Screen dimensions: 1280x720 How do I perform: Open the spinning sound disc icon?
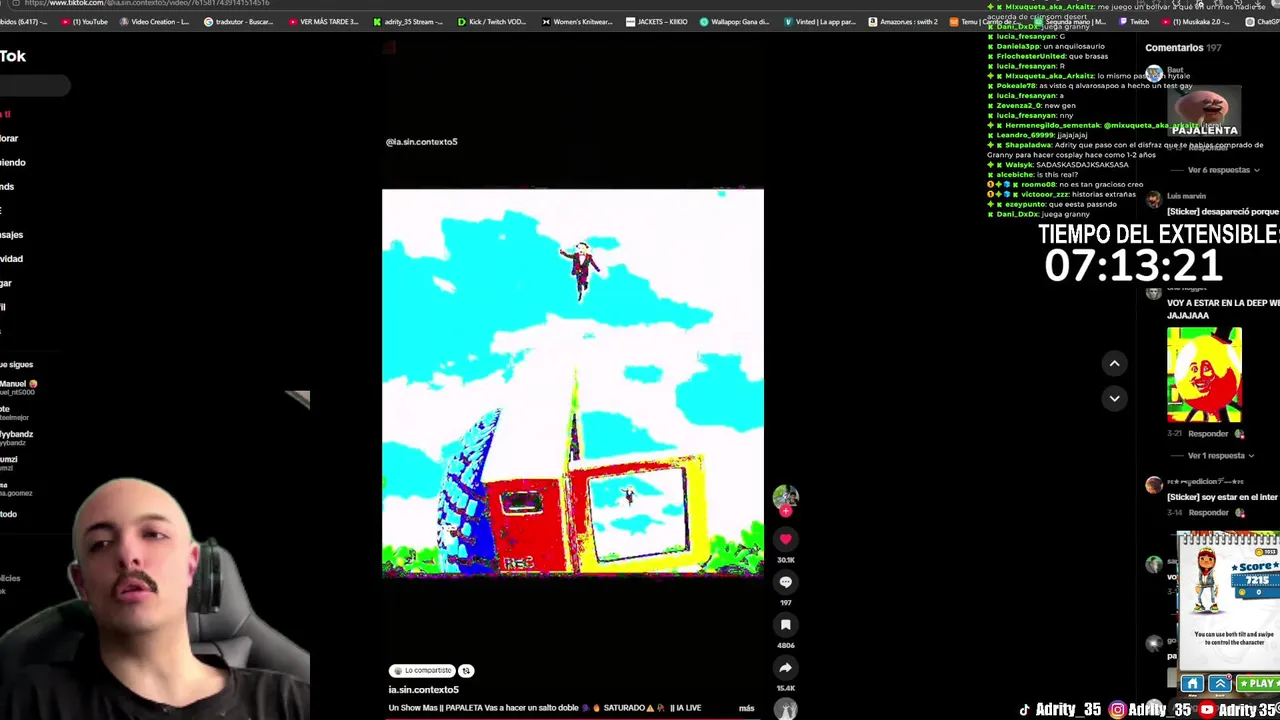[x=785, y=710]
